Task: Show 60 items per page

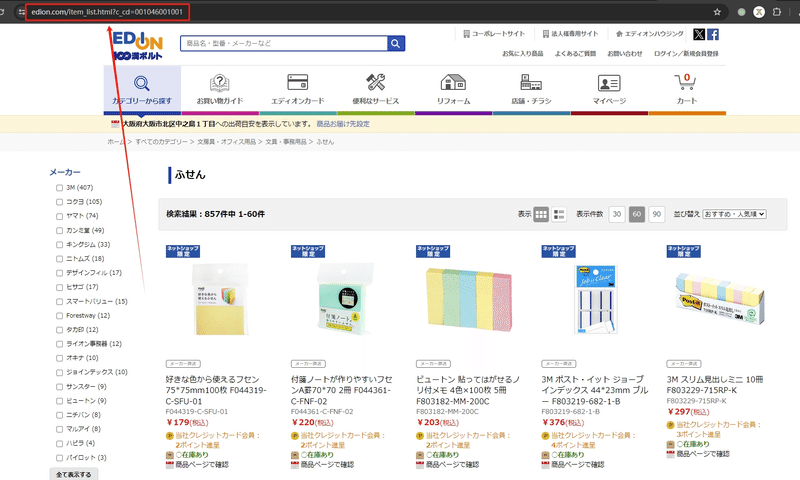Action: (637, 214)
